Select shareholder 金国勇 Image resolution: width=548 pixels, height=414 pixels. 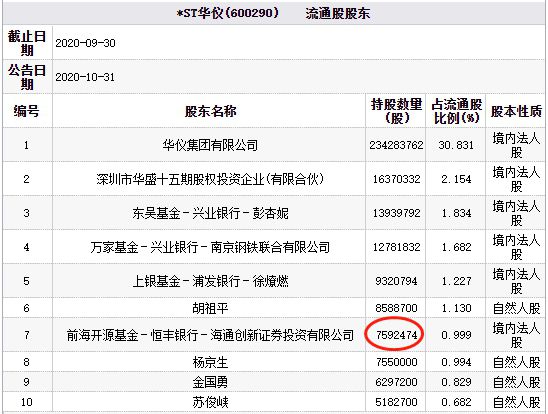coord(210,382)
